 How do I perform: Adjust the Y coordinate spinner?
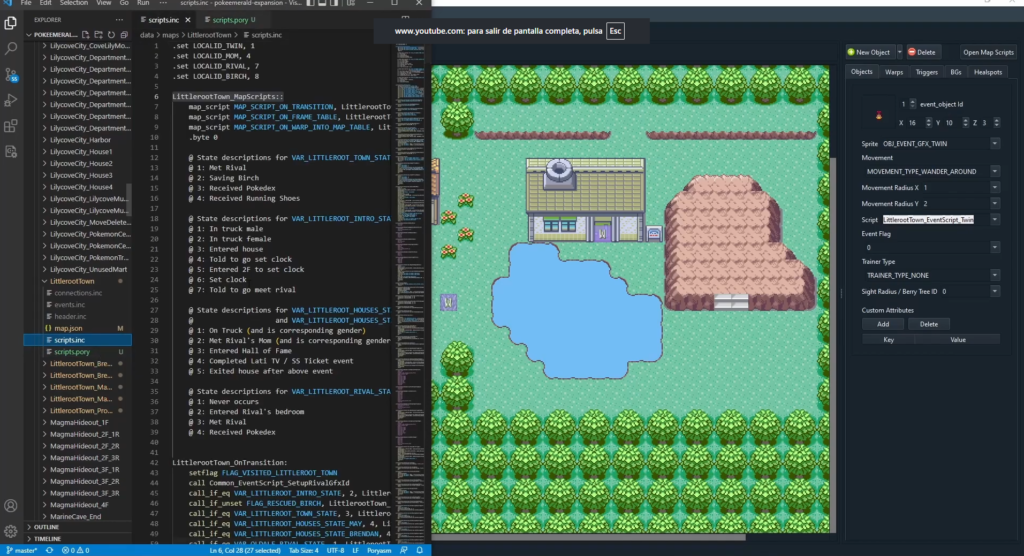point(965,123)
